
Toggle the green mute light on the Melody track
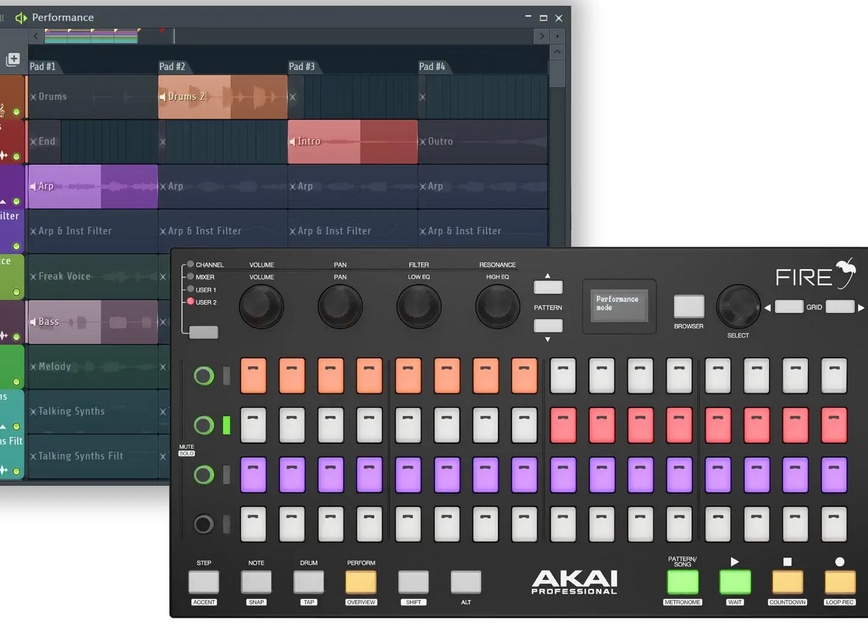(17, 381)
